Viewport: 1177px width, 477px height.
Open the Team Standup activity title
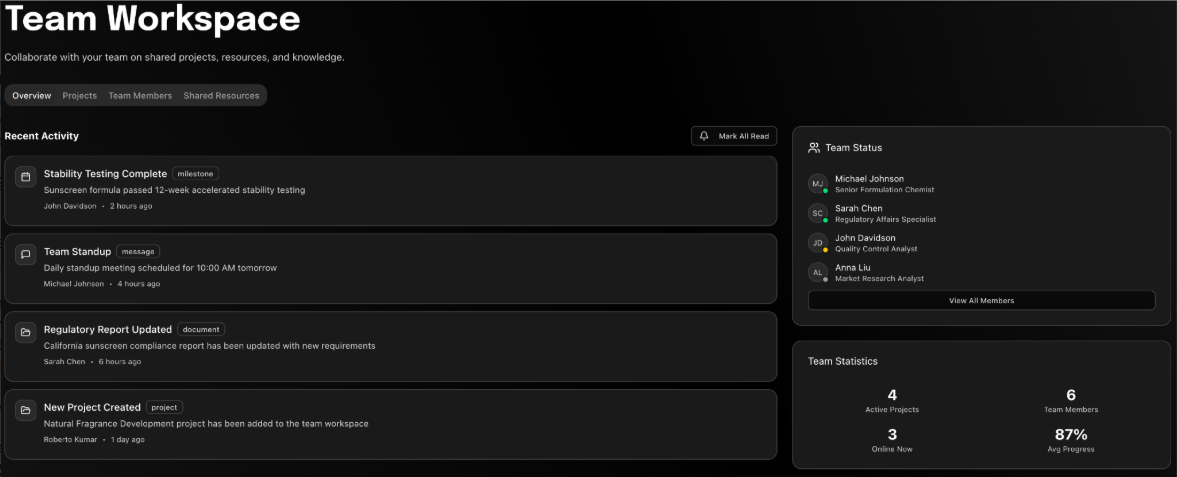[77, 252]
